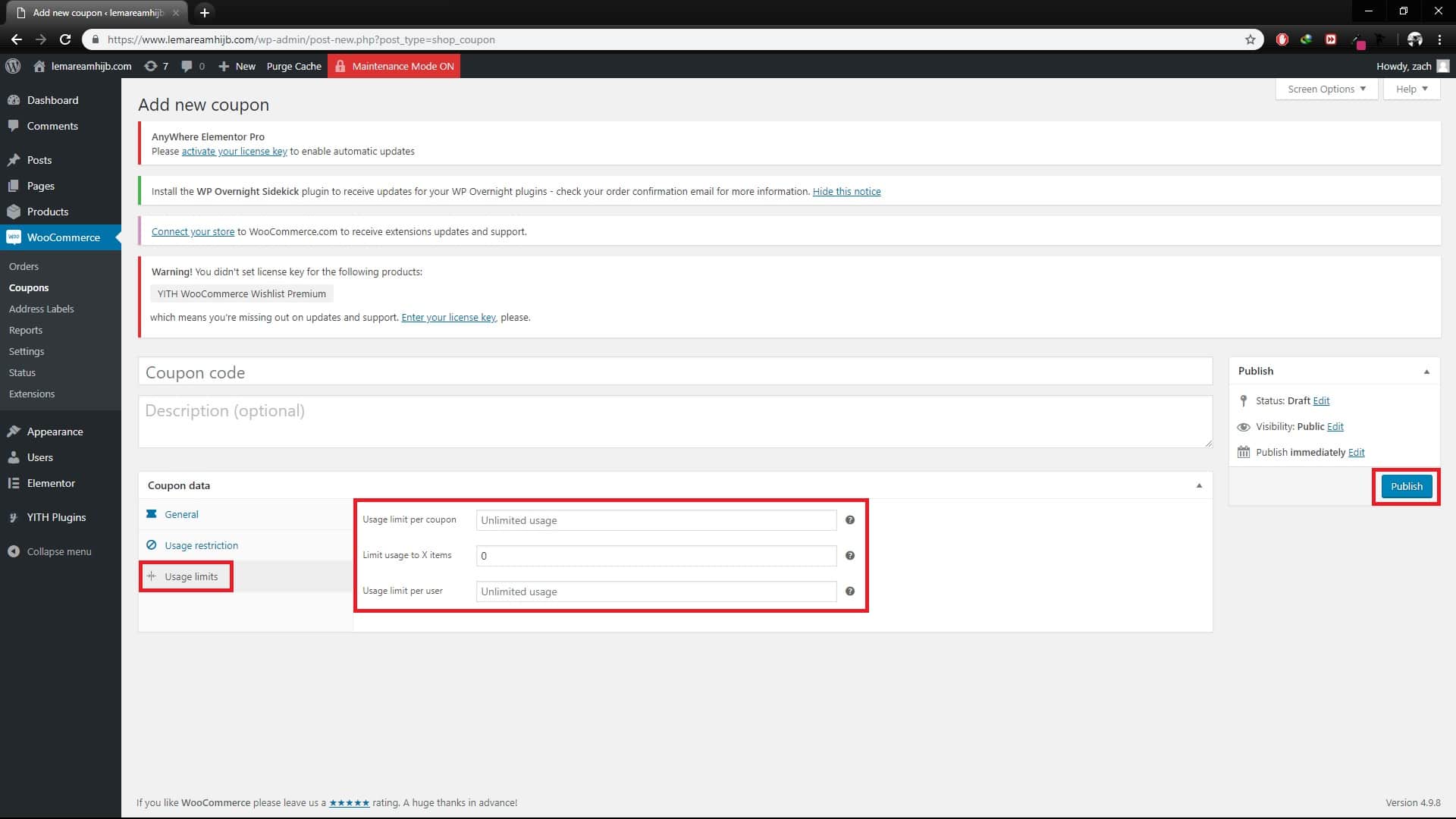Open the Elementor menu
The width and height of the screenshot is (1456, 819).
(x=51, y=483)
